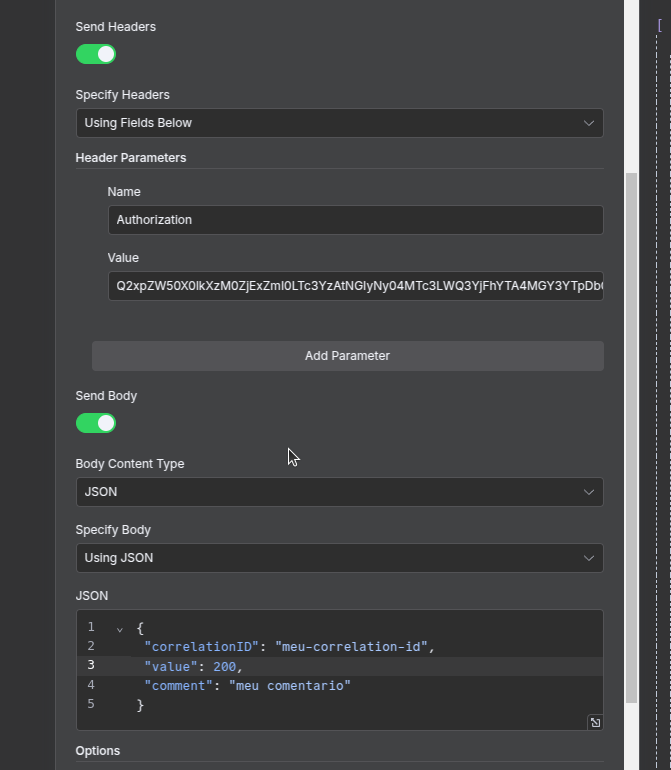This screenshot has width=671, height=770.
Task: Open the expanded JSON editor icon
Action: tap(595, 722)
